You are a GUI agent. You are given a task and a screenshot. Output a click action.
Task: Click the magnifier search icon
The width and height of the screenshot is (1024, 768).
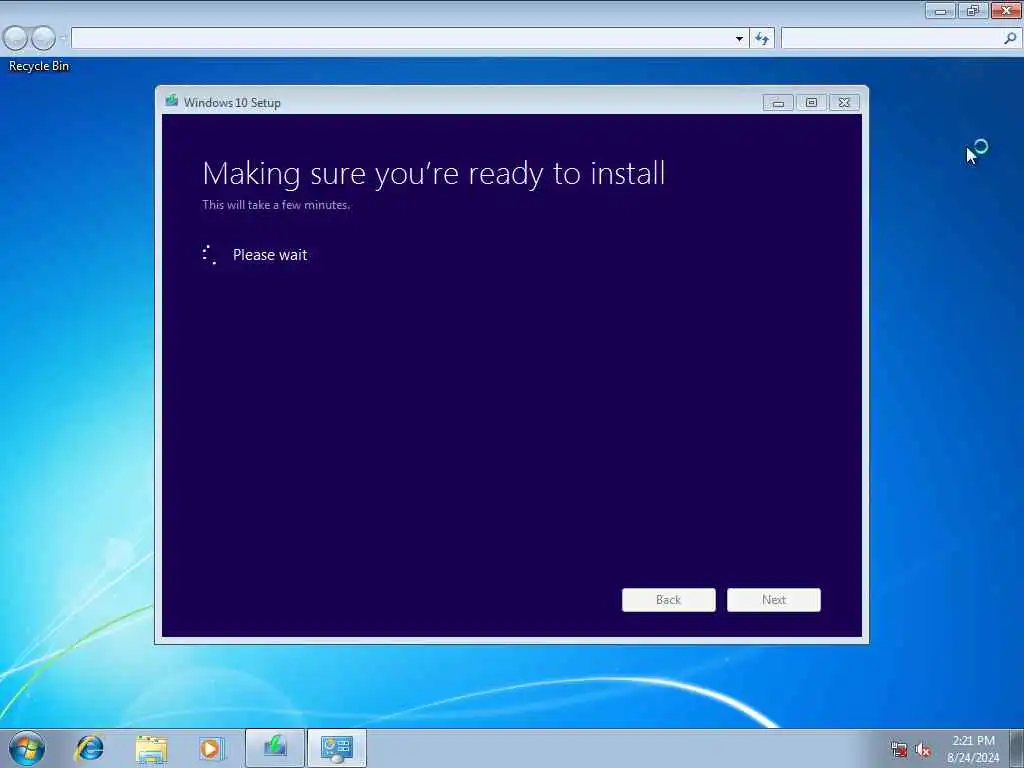click(x=1010, y=39)
